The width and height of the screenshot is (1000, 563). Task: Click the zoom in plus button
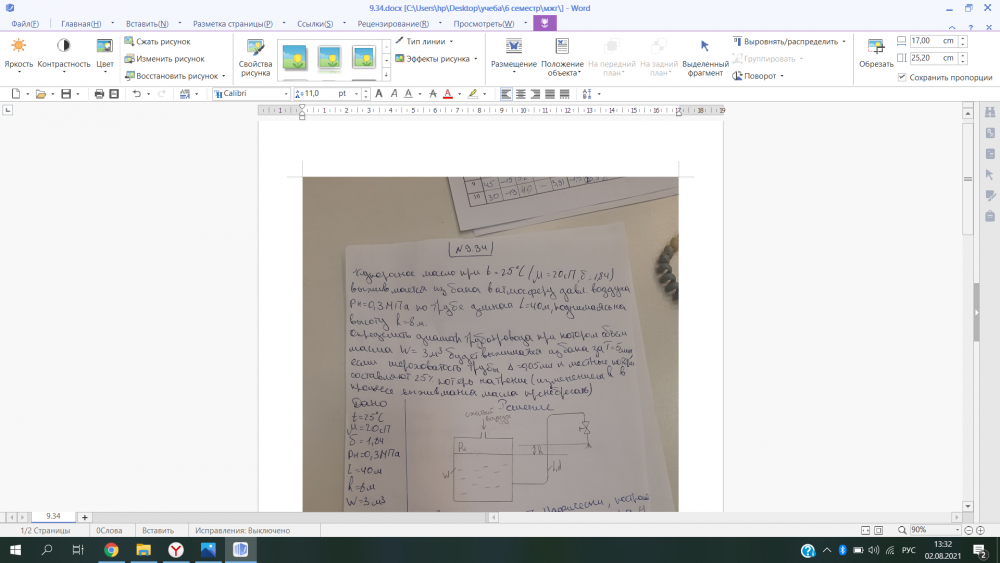tap(980, 530)
